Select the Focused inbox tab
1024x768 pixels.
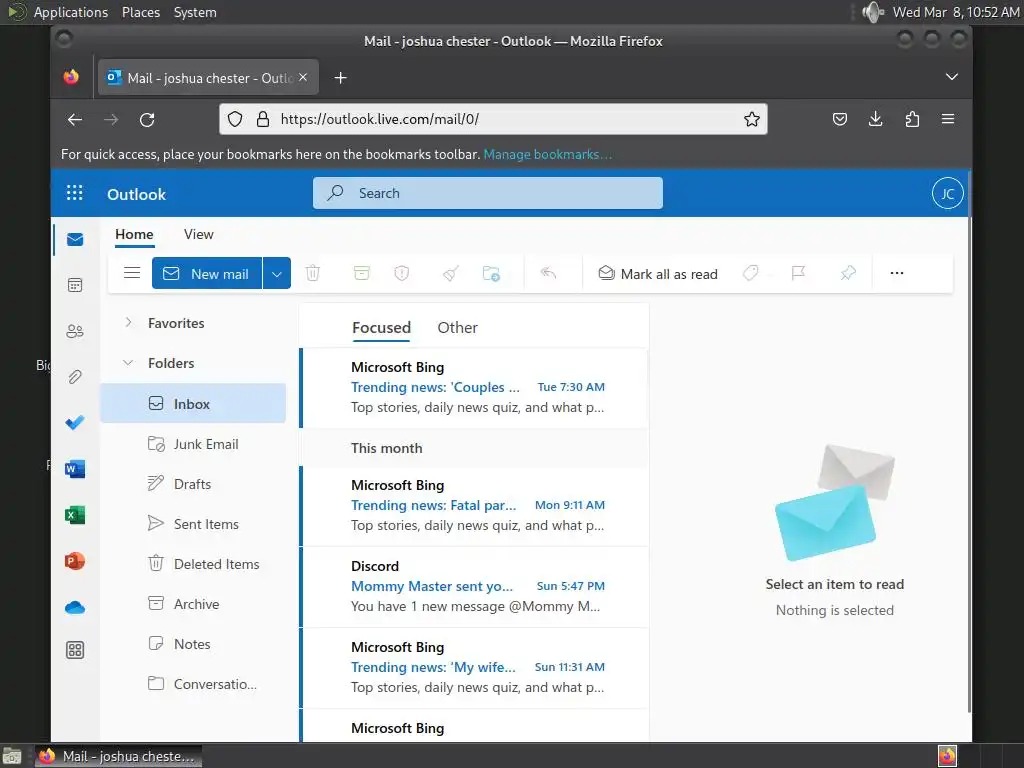point(381,327)
